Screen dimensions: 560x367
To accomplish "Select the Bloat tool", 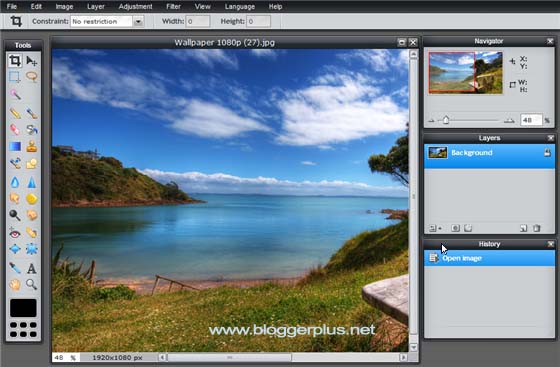I will 15,249.
